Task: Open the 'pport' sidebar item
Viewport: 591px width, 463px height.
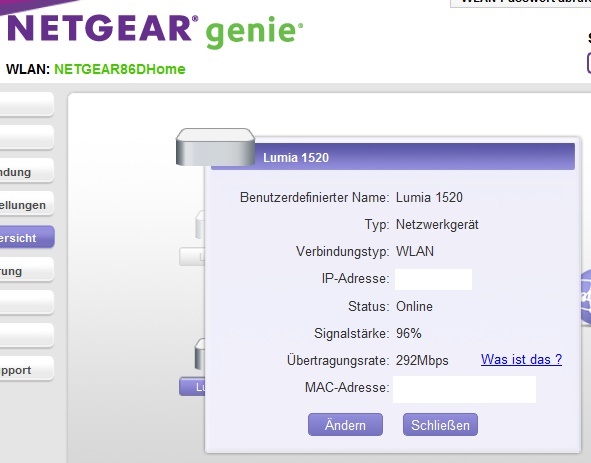Action: click(26, 369)
